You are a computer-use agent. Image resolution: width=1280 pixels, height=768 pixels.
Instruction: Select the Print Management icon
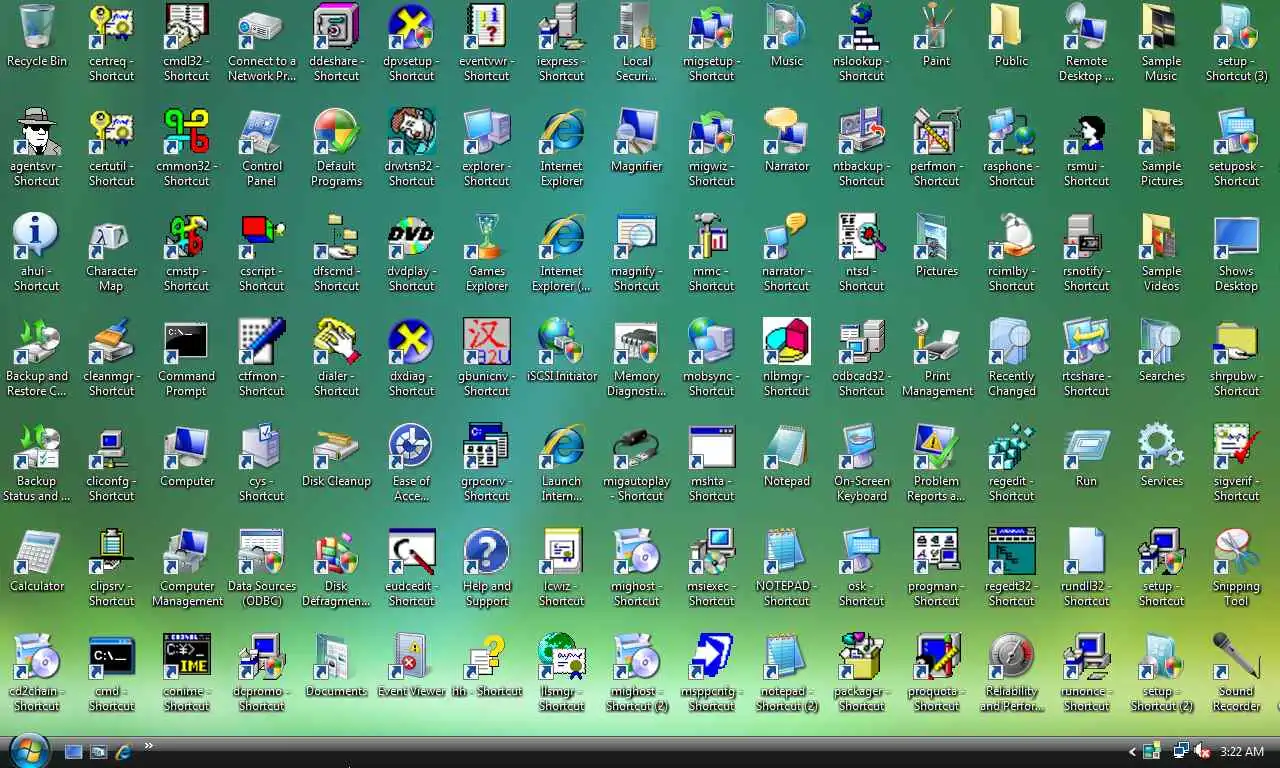point(937,342)
